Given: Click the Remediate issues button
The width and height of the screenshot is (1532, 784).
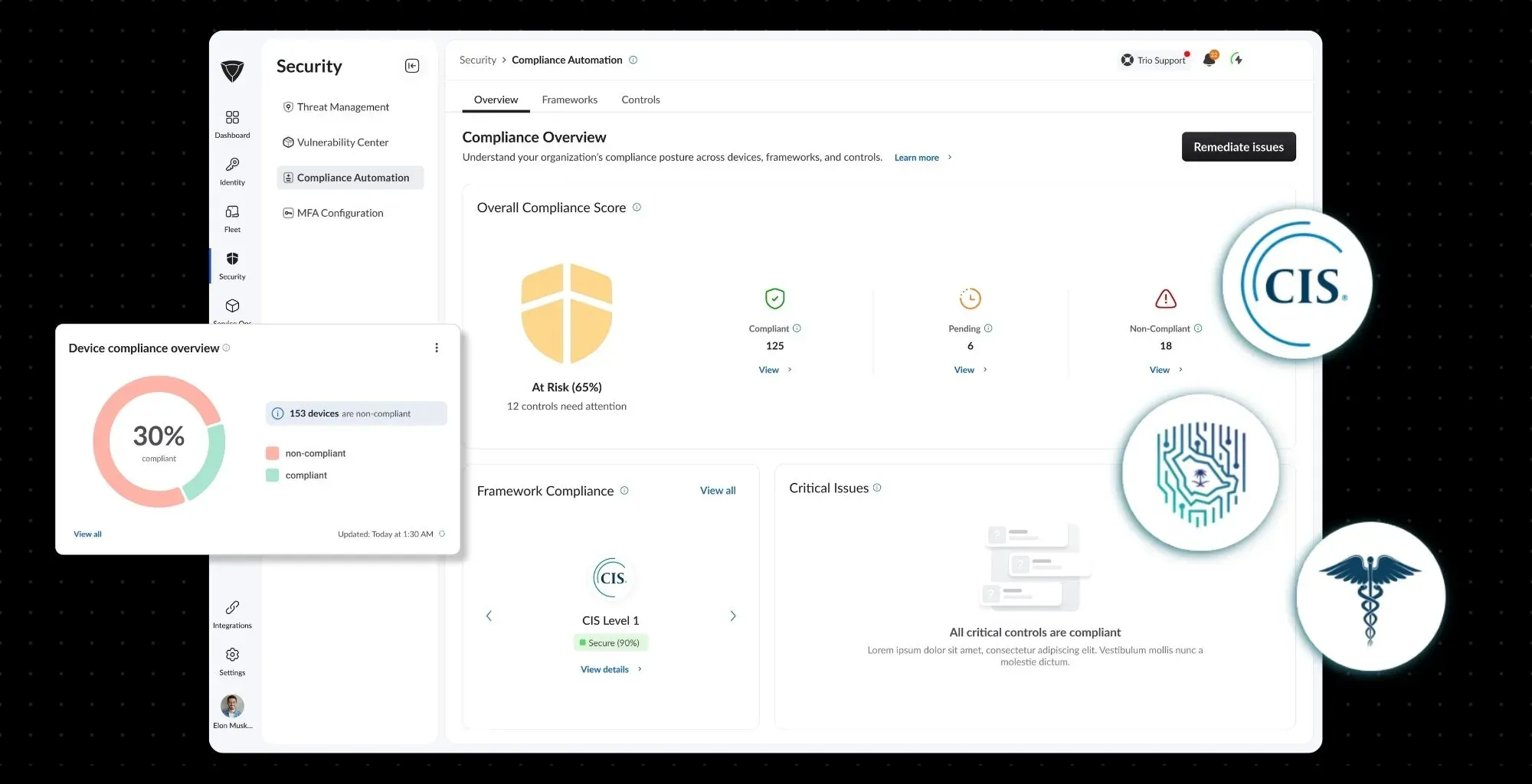Looking at the screenshot, I should [x=1239, y=147].
